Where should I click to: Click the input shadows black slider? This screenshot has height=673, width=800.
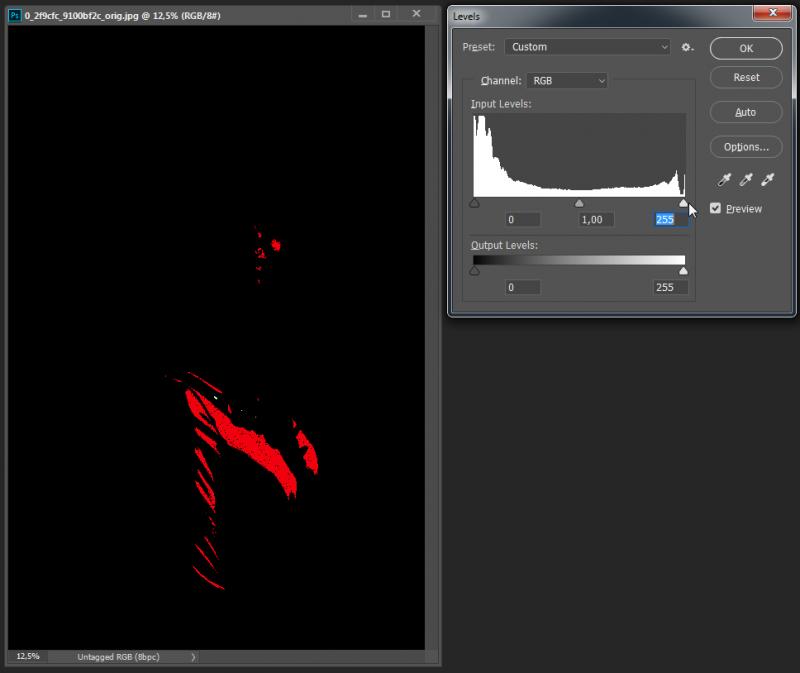coord(474,204)
